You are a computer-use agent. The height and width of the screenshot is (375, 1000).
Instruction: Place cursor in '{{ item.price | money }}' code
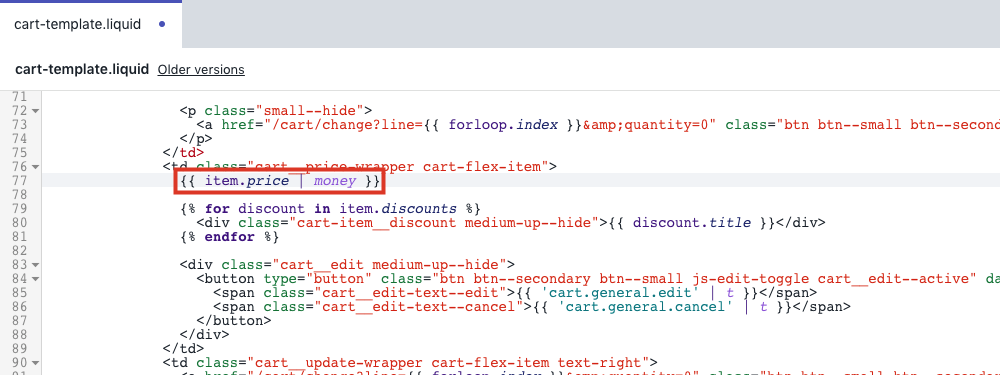pyautogui.click(x=280, y=181)
